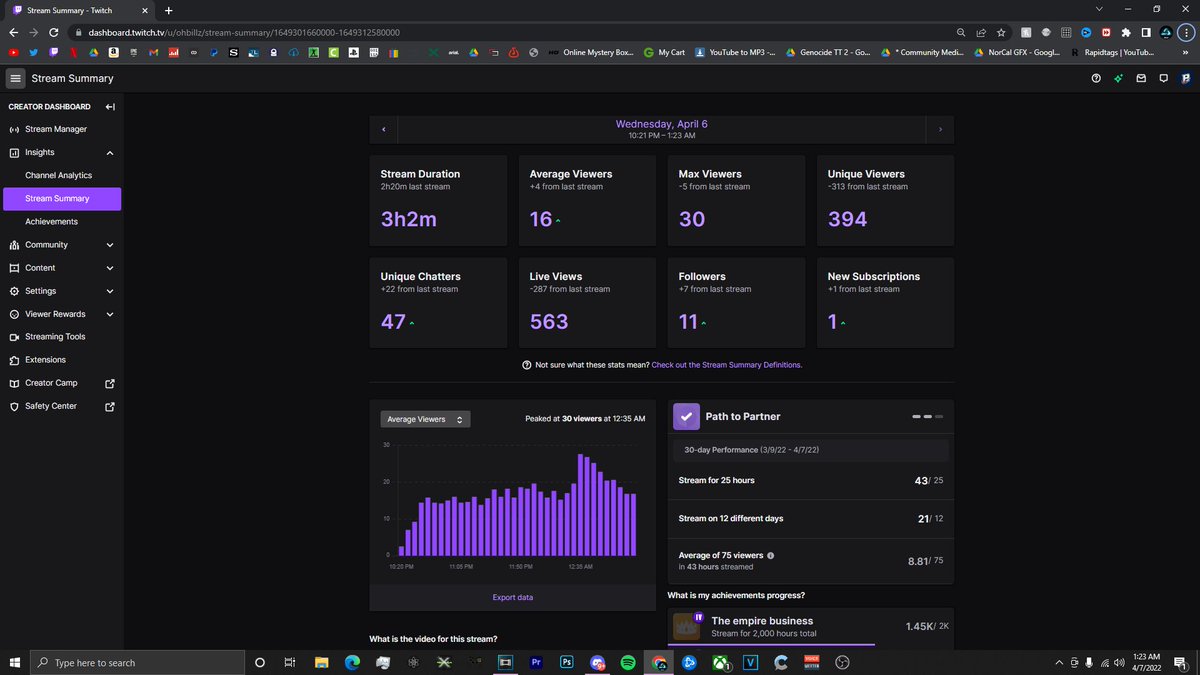Expand the Settings section
The width and height of the screenshot is (1200, 675).
tap(110, 291)
